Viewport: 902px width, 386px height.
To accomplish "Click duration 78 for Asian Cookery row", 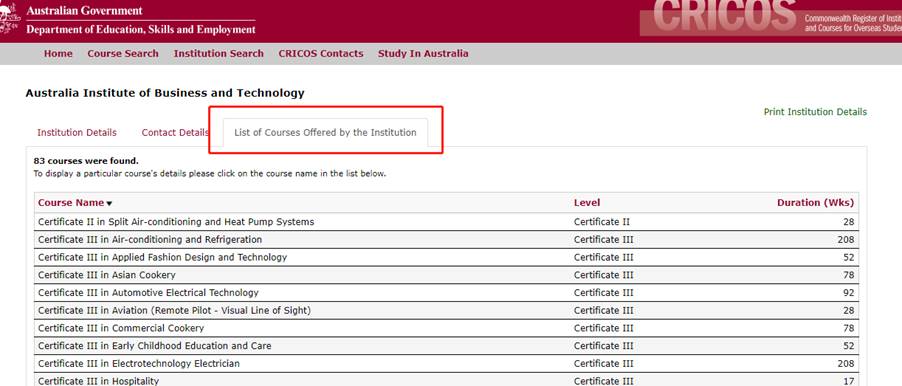I will click(x=849, y=275).
